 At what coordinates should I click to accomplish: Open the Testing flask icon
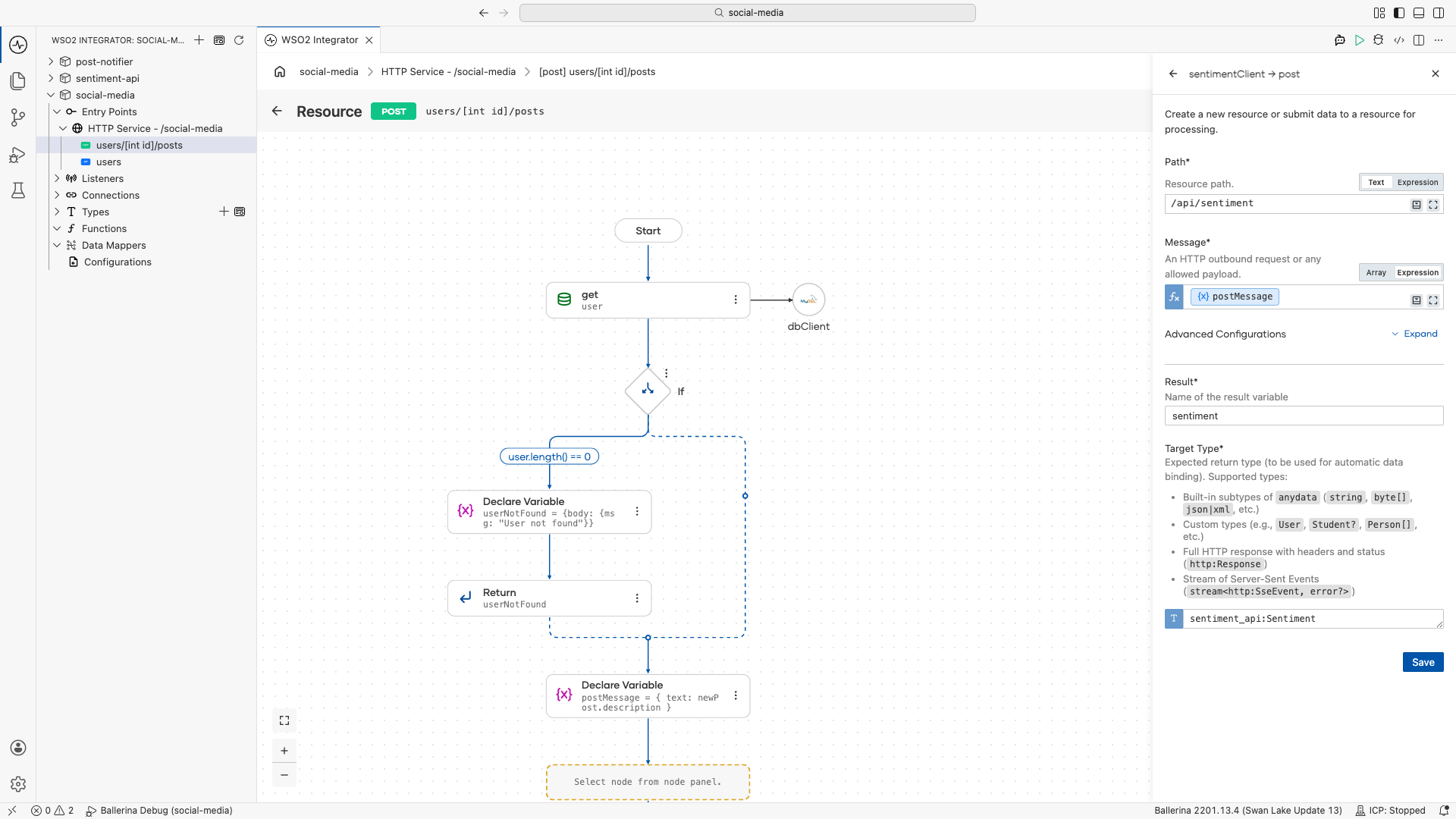coord(18,190)
